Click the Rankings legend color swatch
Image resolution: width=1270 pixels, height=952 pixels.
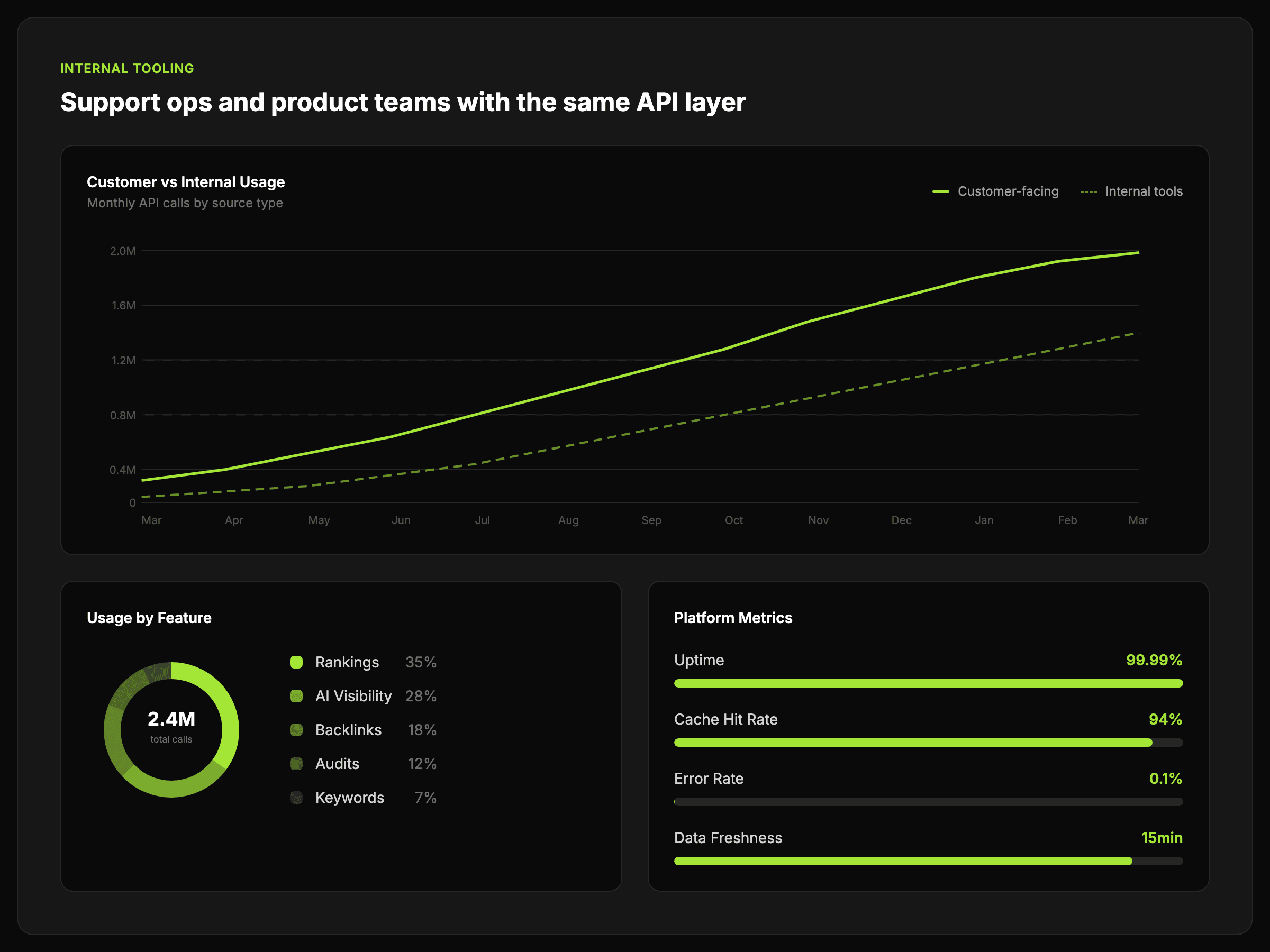[x=296, y=662]
